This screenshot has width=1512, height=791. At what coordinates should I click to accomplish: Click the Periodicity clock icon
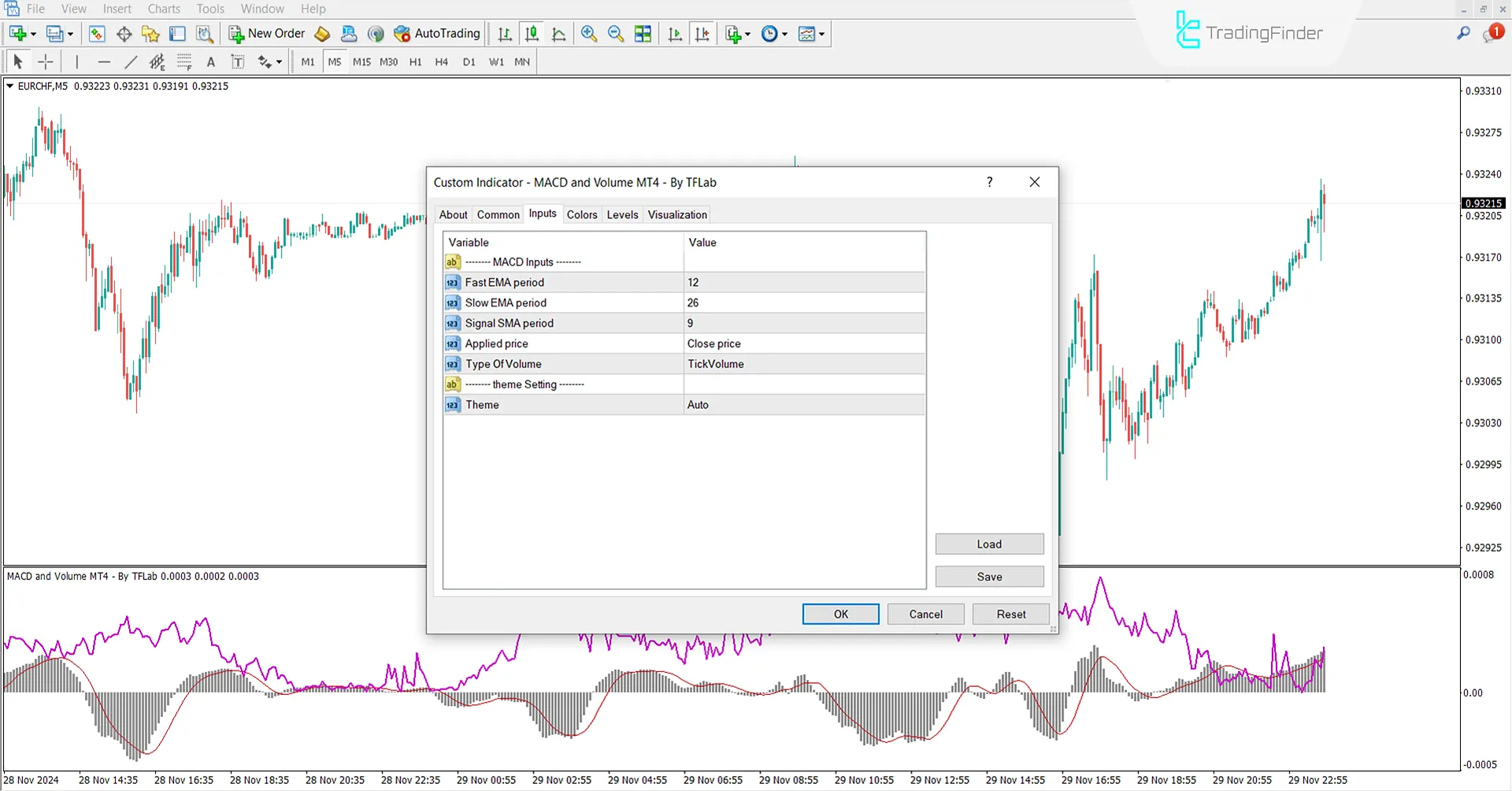[x=770, y=34]
